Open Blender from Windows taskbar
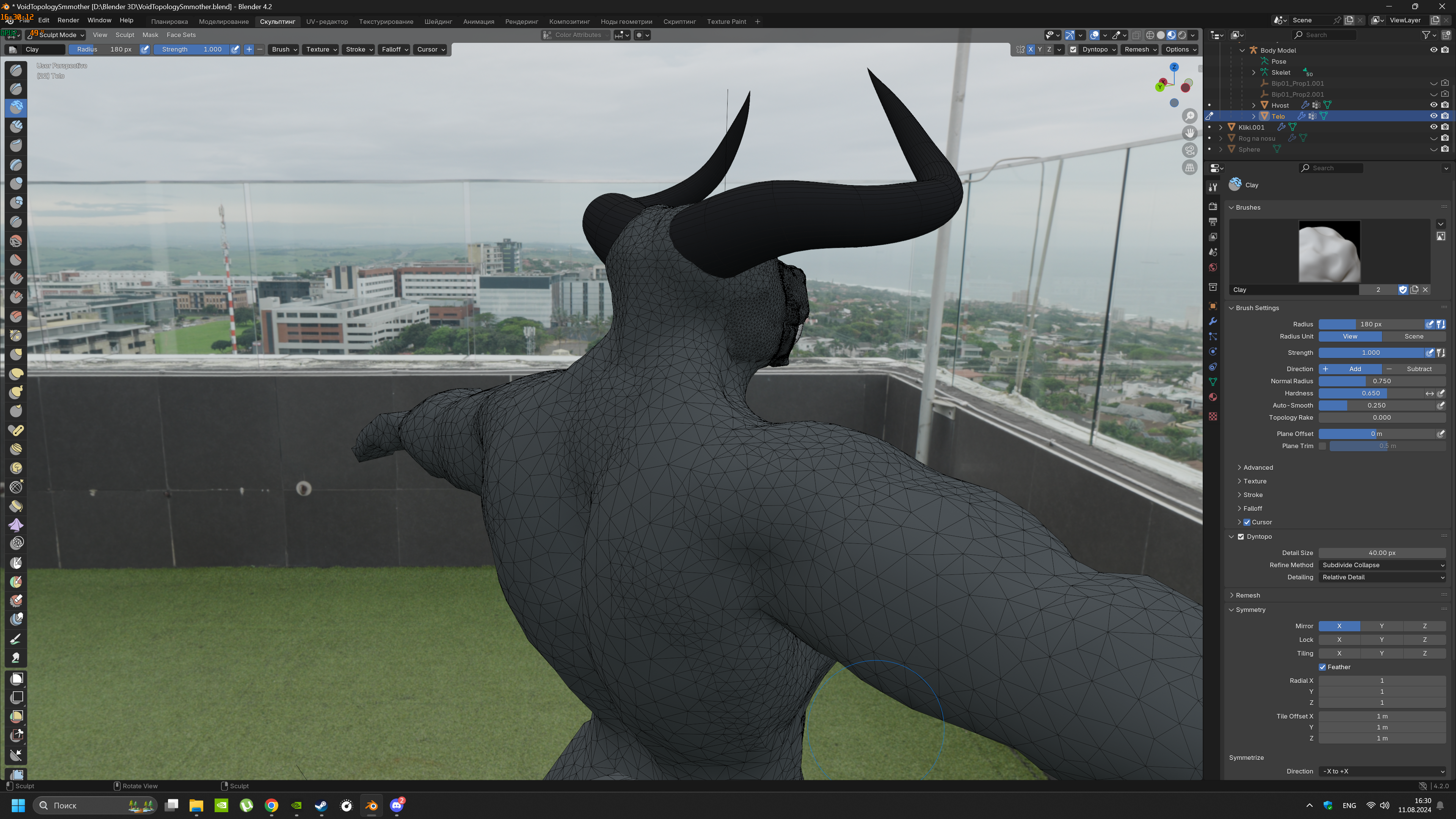Image resolution: width=1456 pixels, height=819 pixels. click(x=371, y=805)
